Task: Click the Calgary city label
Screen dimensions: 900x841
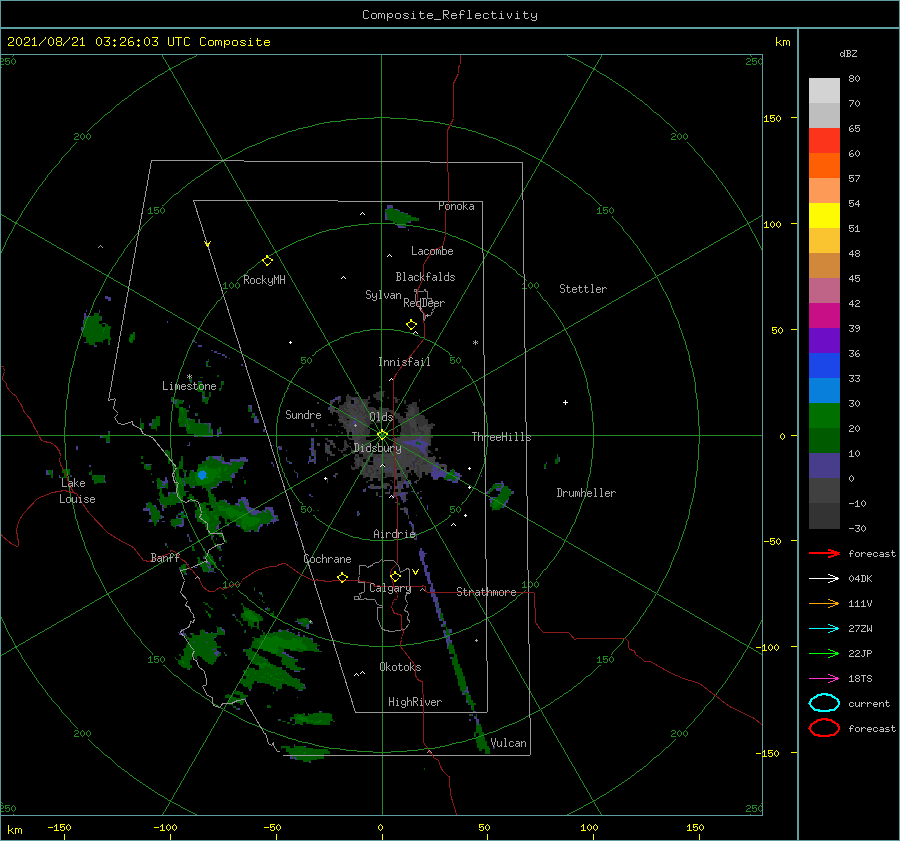Action: [390, 588]
